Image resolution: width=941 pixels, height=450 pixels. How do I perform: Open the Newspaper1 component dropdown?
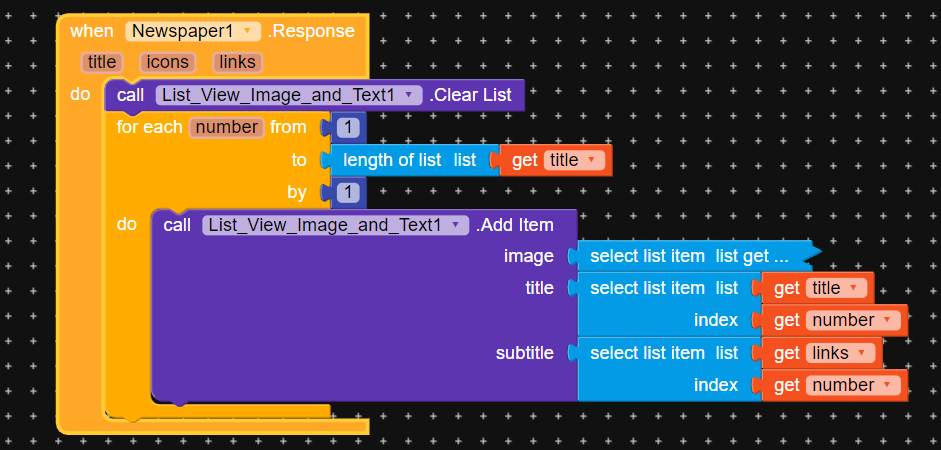(x=248, y=31)
